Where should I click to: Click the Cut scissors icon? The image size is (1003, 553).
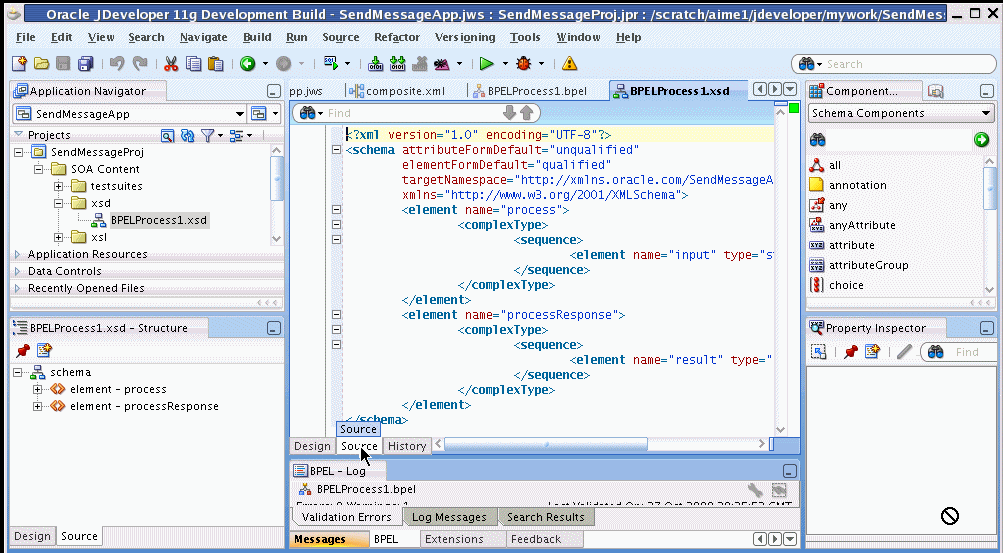pyautogui.click(x=170, y=64)
